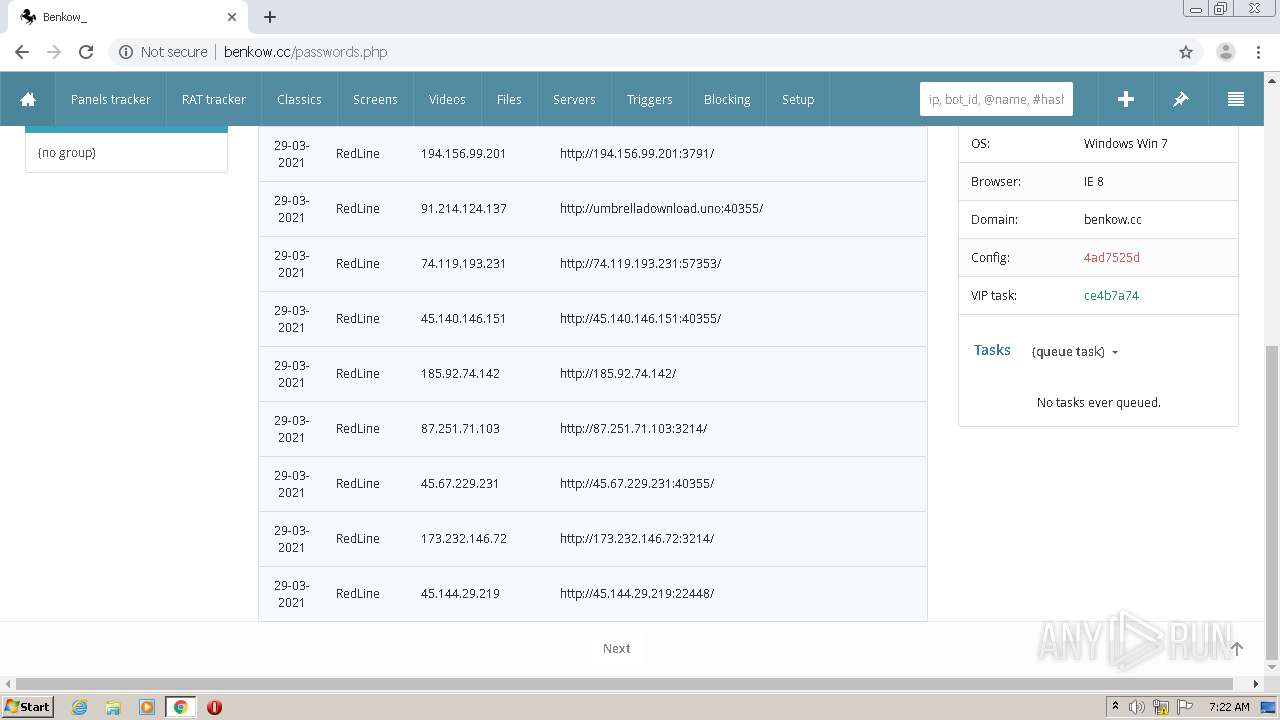Open Internet Explorer from taskbar

coord(79,707)
